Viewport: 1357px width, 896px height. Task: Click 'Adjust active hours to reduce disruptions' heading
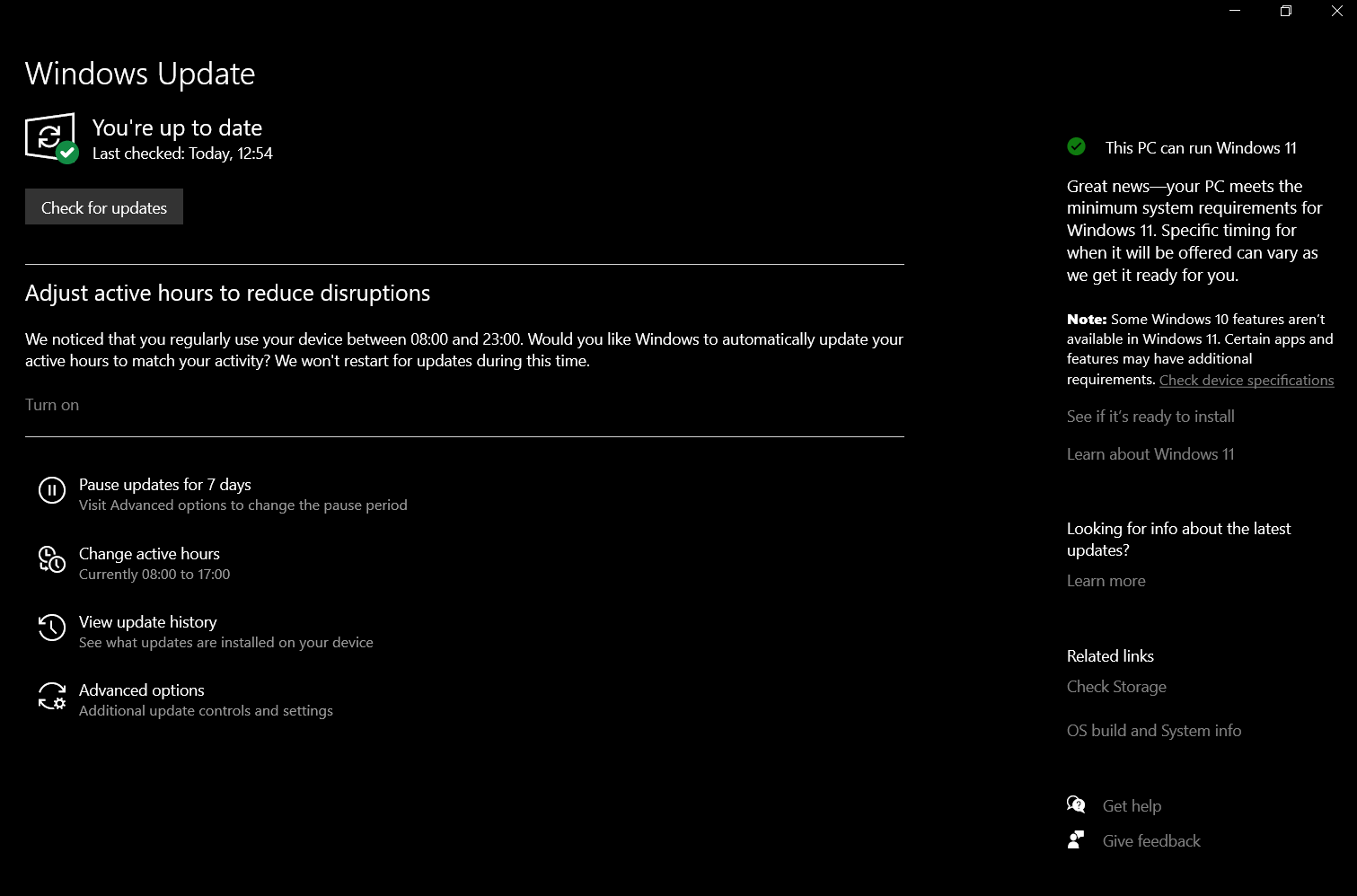pos(227,294)
